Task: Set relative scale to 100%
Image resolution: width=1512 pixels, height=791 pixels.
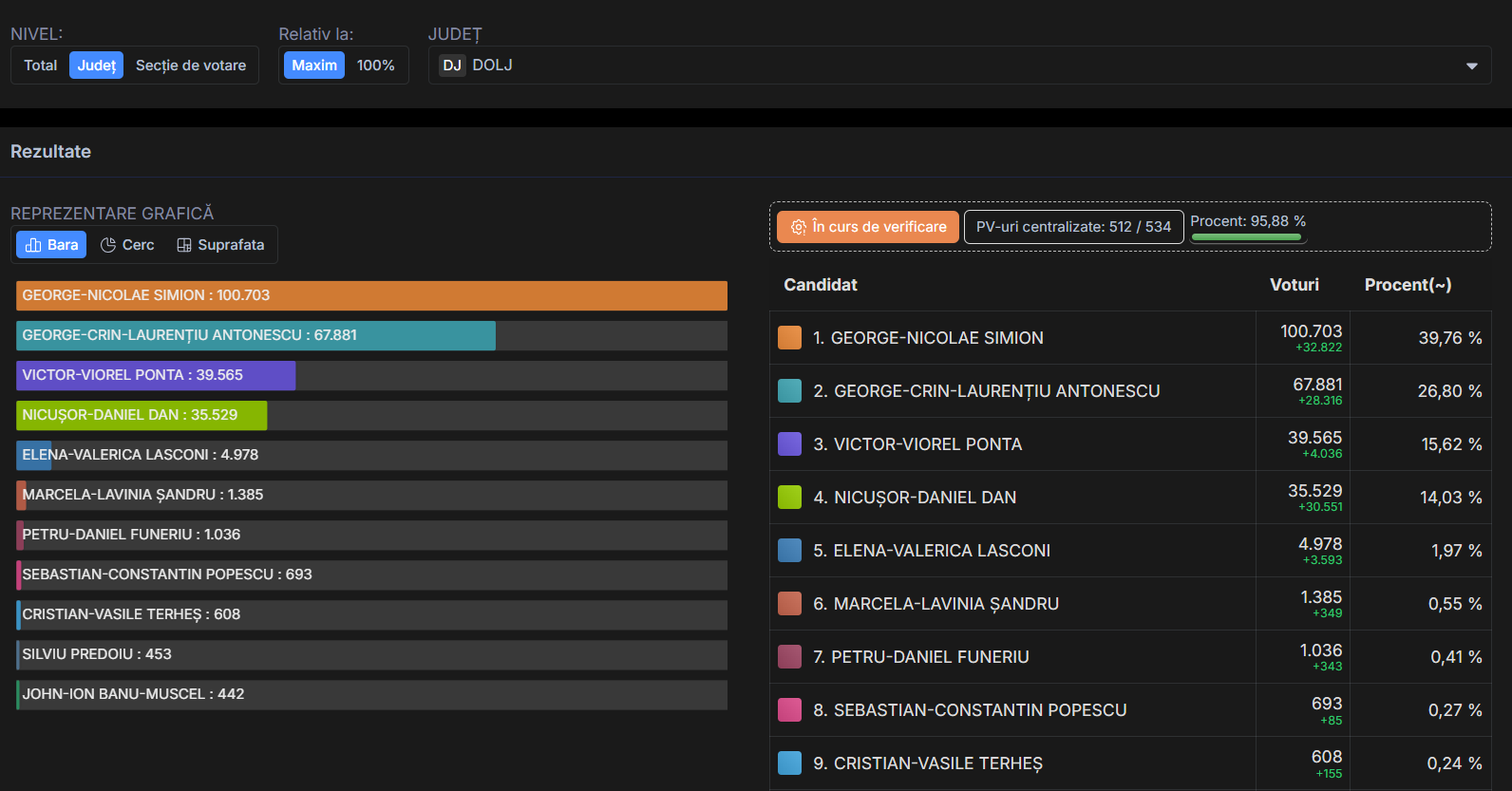Action: 375,66
